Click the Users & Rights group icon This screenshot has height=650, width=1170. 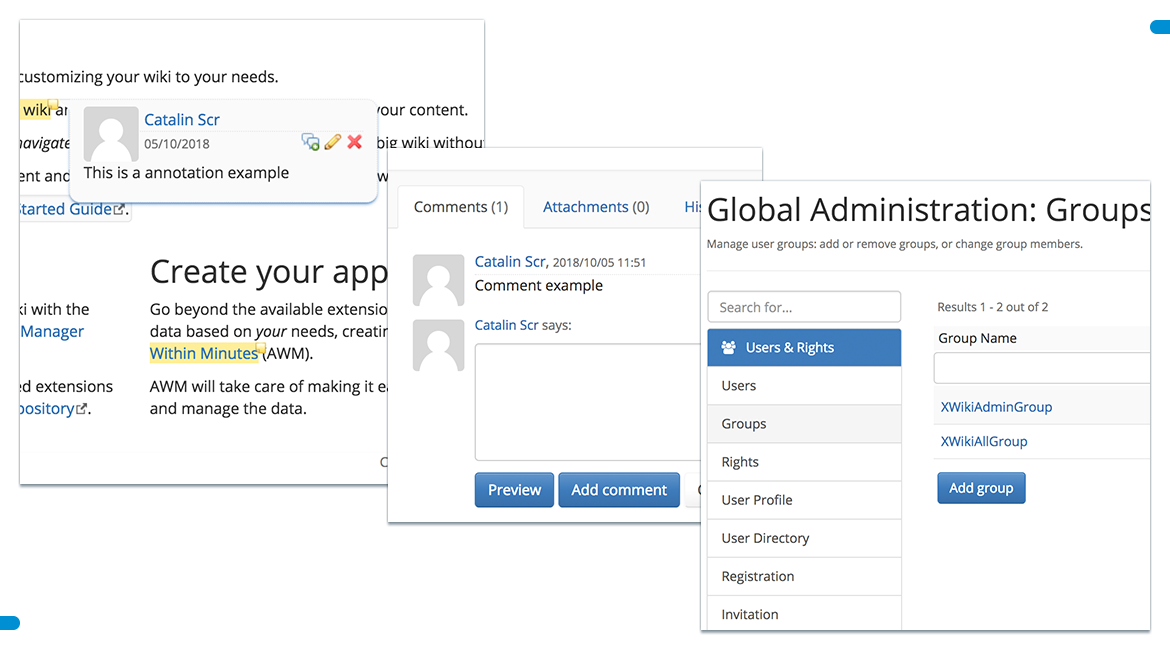pos(728,348)
